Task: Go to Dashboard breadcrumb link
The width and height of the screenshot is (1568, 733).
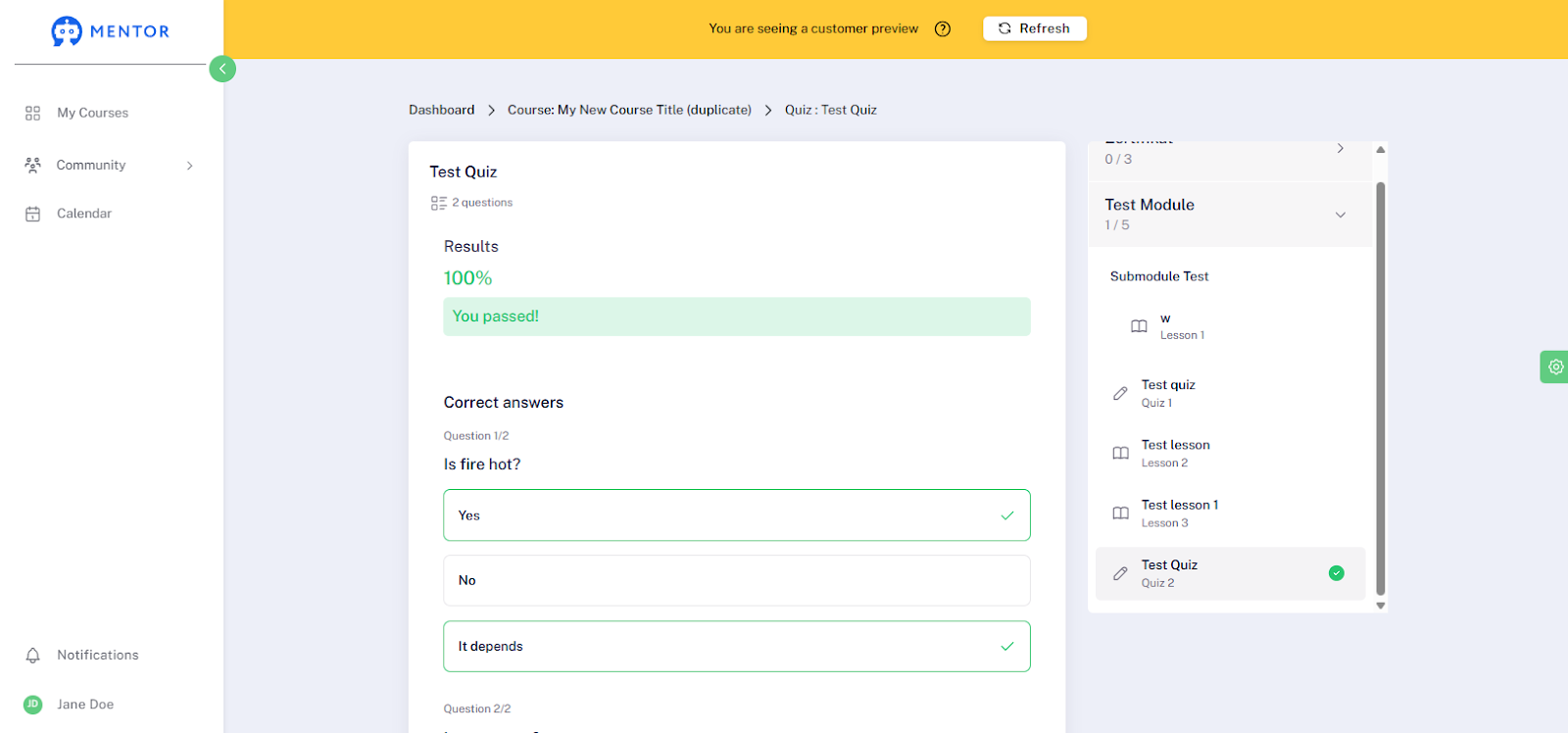Action: coord(441,110)
